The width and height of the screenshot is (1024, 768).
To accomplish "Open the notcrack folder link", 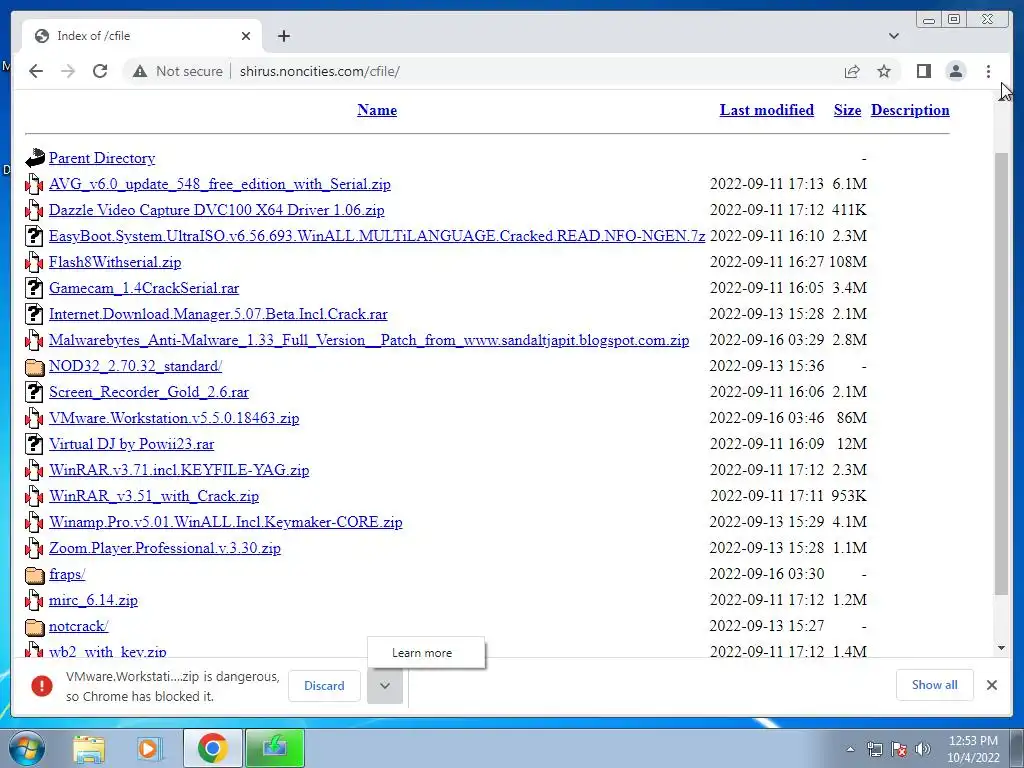I will tap(78, 626).
